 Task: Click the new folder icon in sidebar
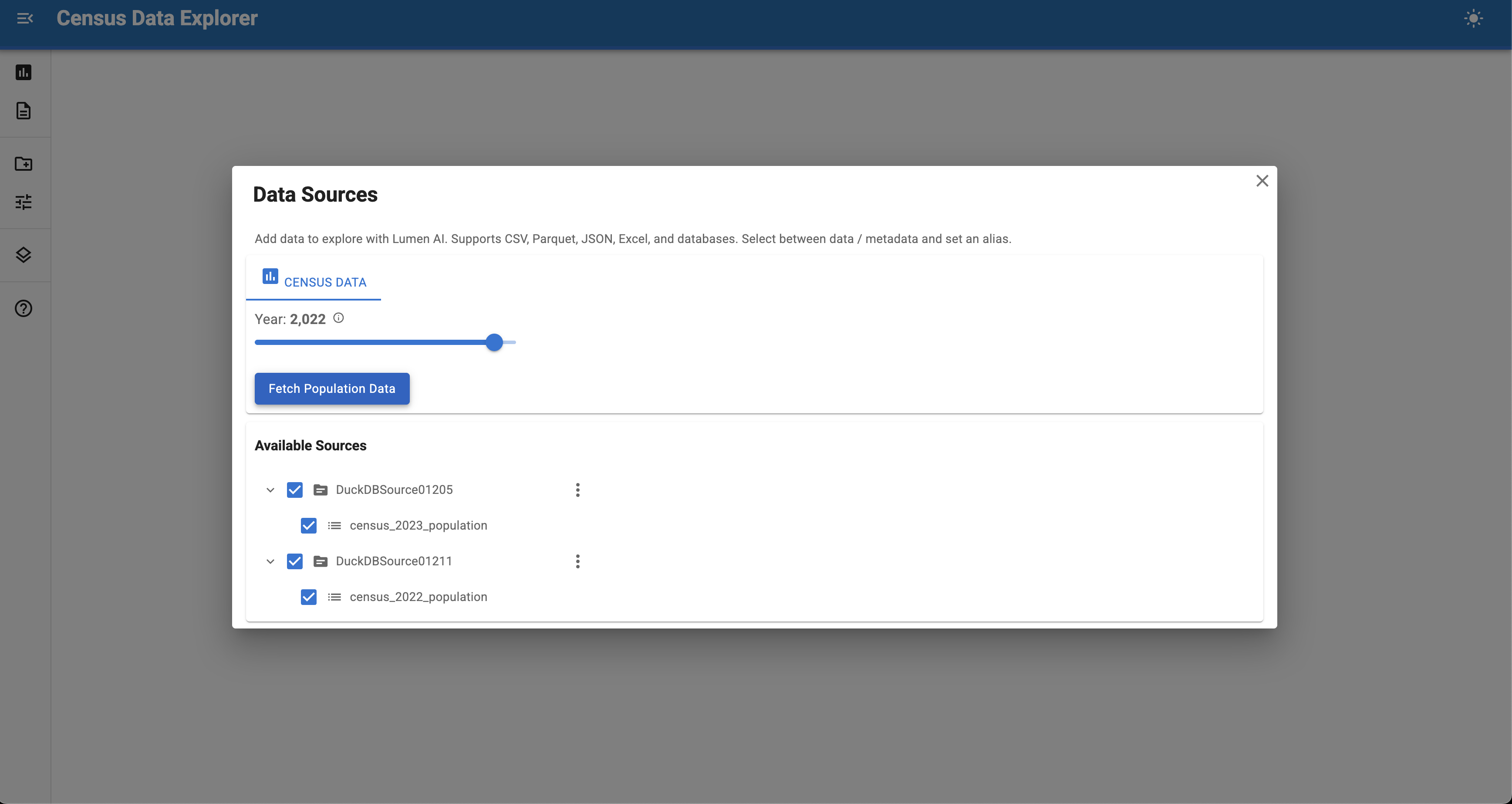[24, 164]
